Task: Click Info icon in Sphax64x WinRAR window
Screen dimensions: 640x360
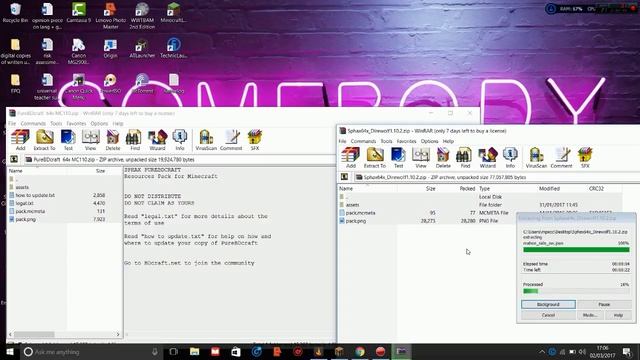Action: click(510, 158)
